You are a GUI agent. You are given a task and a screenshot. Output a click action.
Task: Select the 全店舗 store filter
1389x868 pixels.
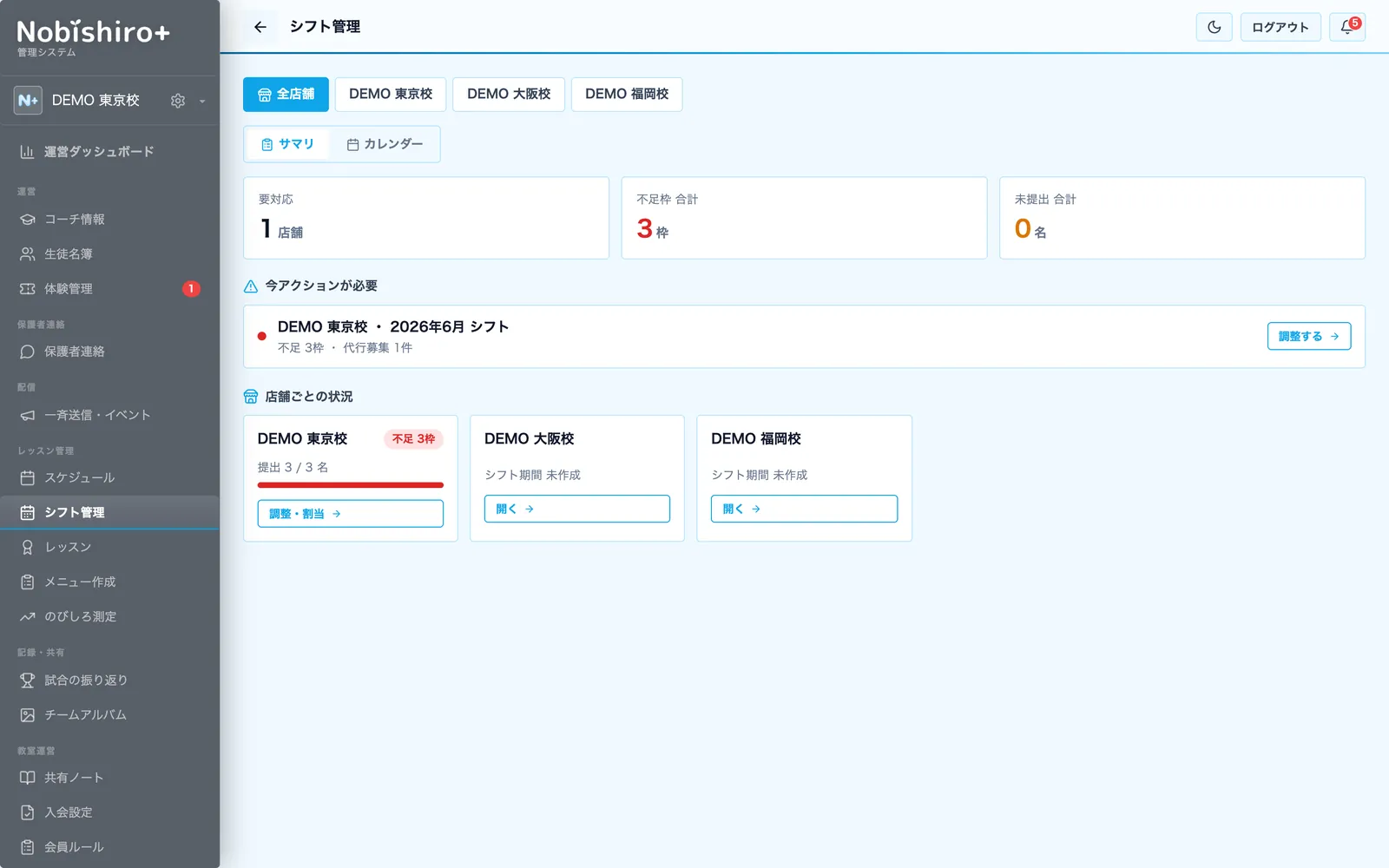coord(286,94)
